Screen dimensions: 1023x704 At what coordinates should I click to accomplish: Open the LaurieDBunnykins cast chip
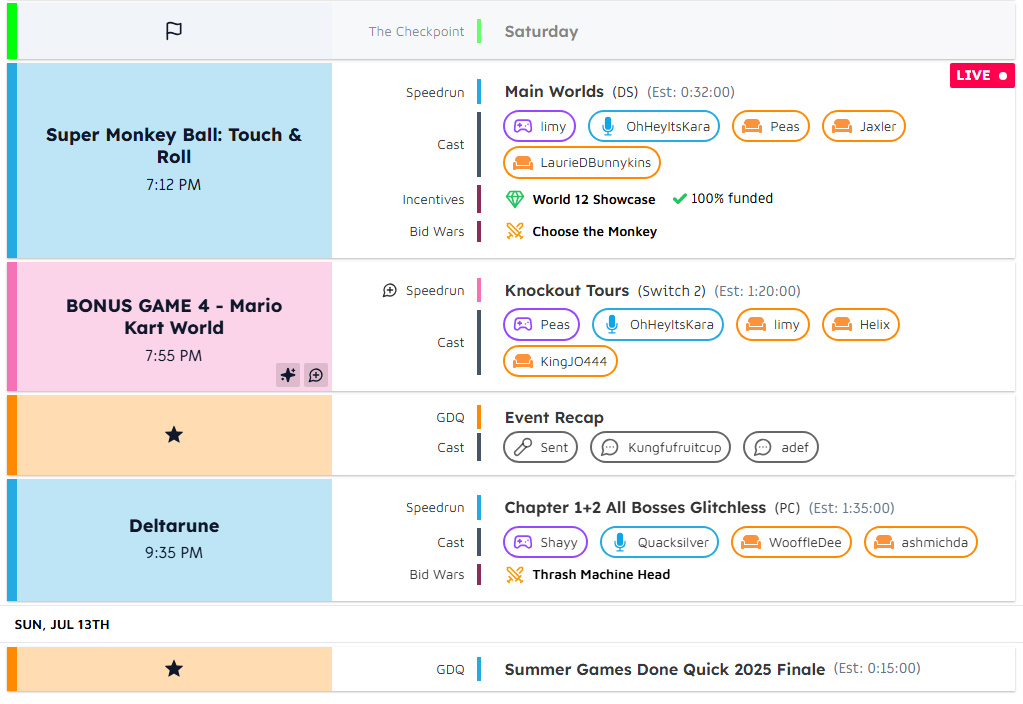(x=582, y=162)
